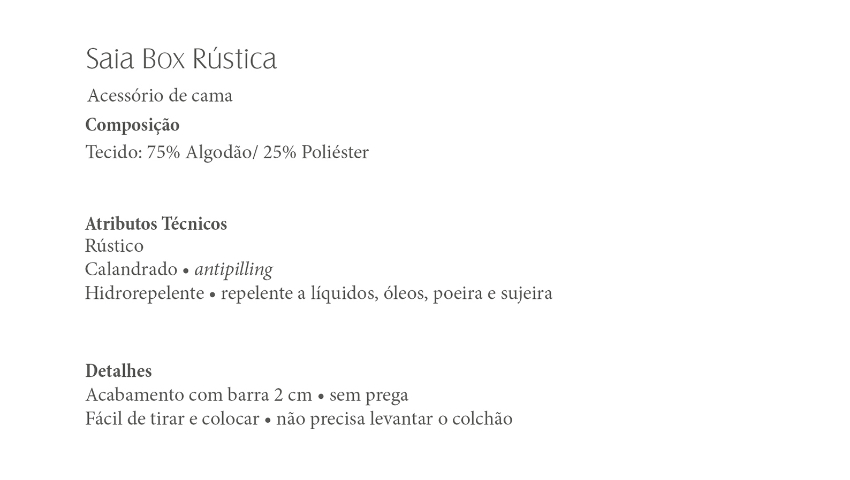This screenshot has height=480, width=850.
Task: Click the 'Rústico' attribute line
Action: (114, 246)
